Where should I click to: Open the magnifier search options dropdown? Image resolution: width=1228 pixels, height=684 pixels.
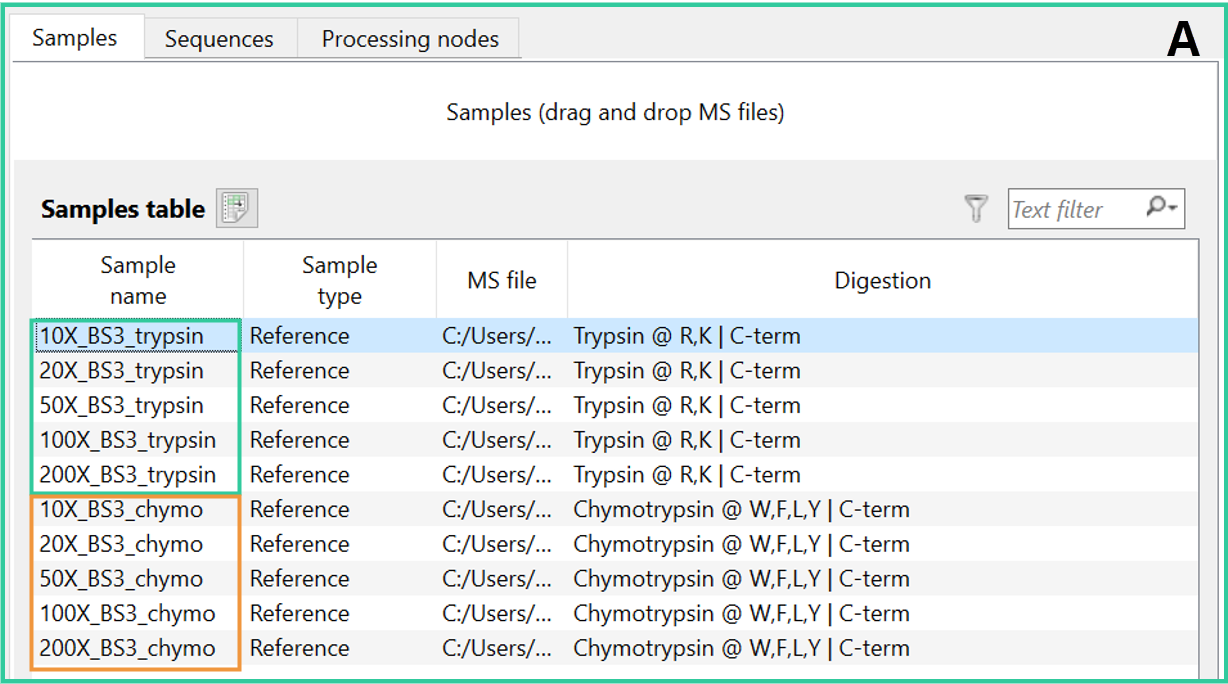click(1162, 208)
